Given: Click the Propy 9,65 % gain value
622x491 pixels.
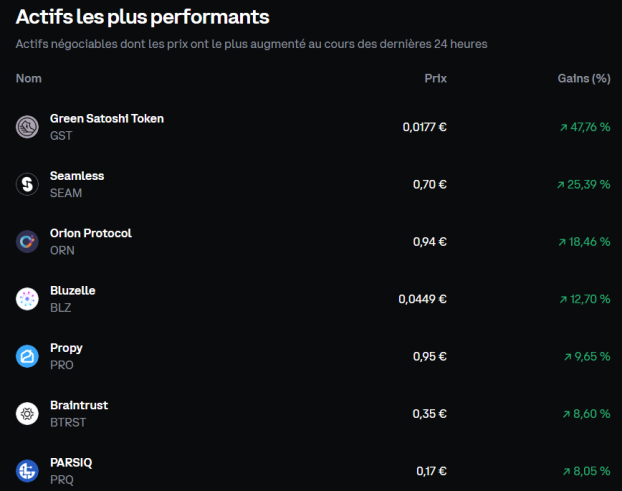Looking at the screenshot, I should point(587,357).
